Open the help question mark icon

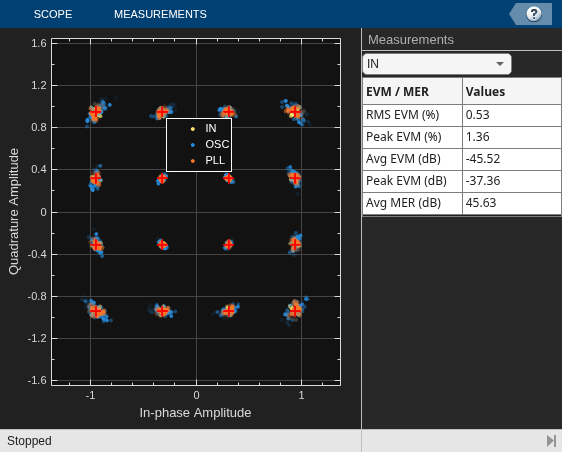pos(534,14)
